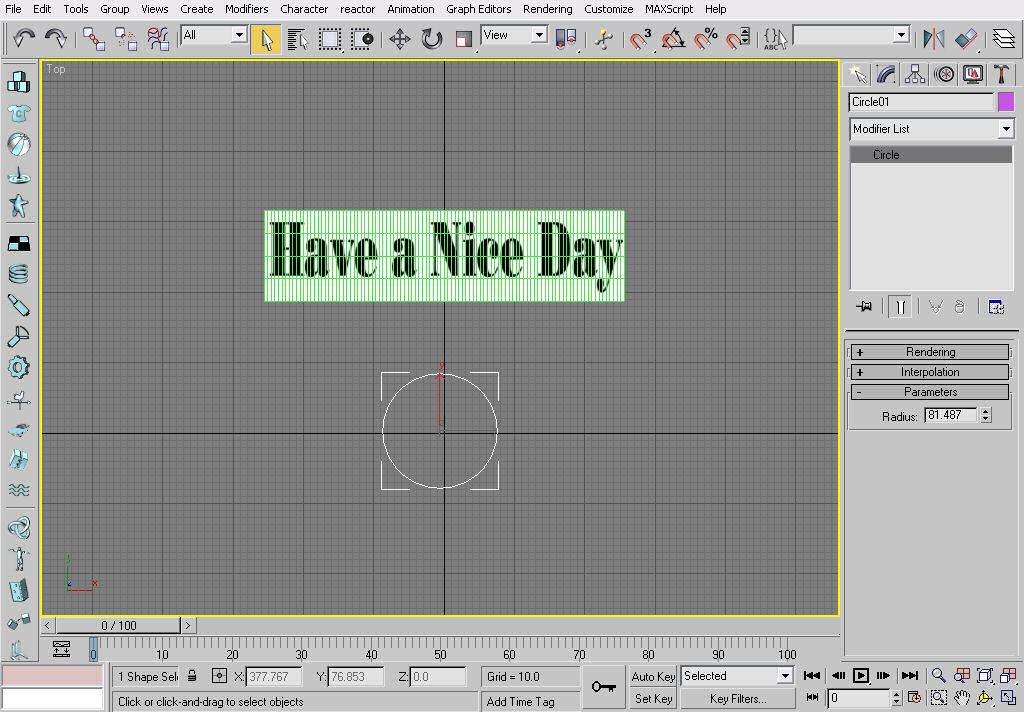
Task: Toggle the Selection Lock padlock
Action: 192,675
